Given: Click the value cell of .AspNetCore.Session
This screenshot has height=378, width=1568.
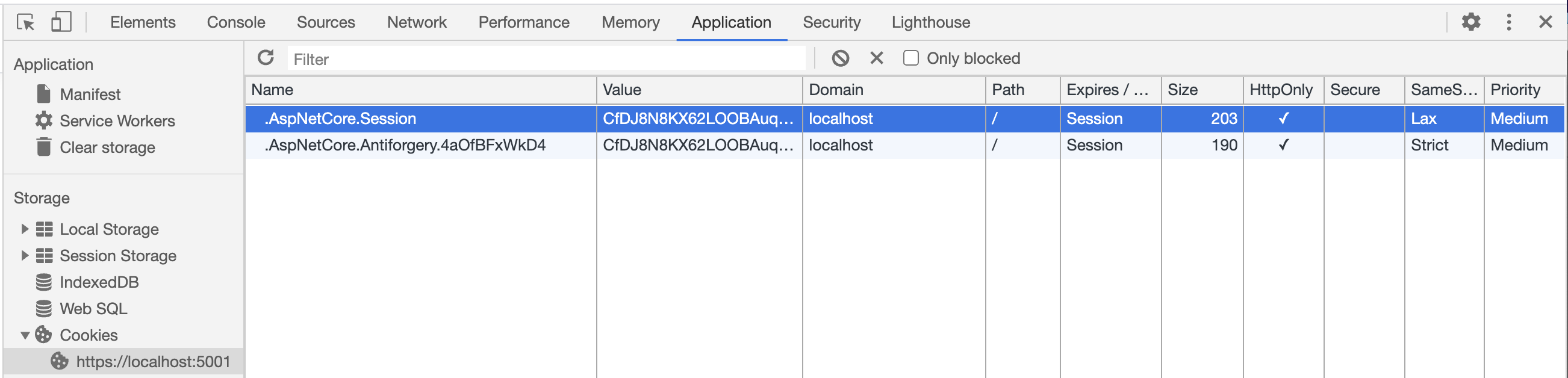Looking at the screenshot, I should [x=699, y=119].
